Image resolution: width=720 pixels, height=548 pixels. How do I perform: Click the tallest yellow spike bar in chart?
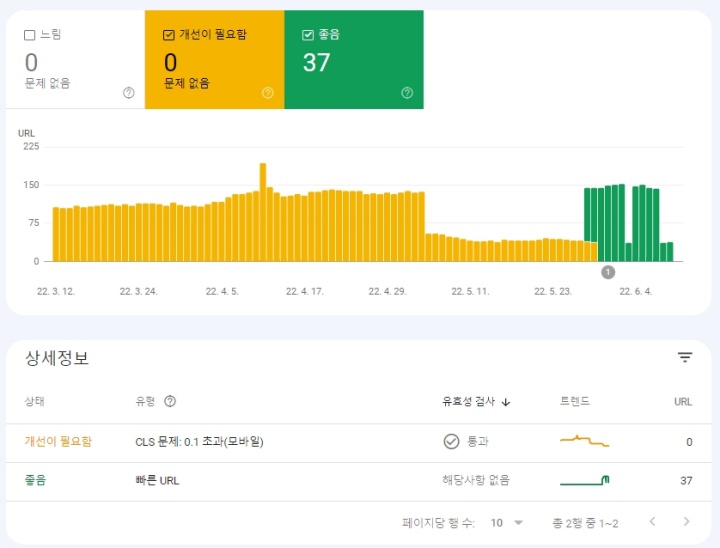click(263, 212)
